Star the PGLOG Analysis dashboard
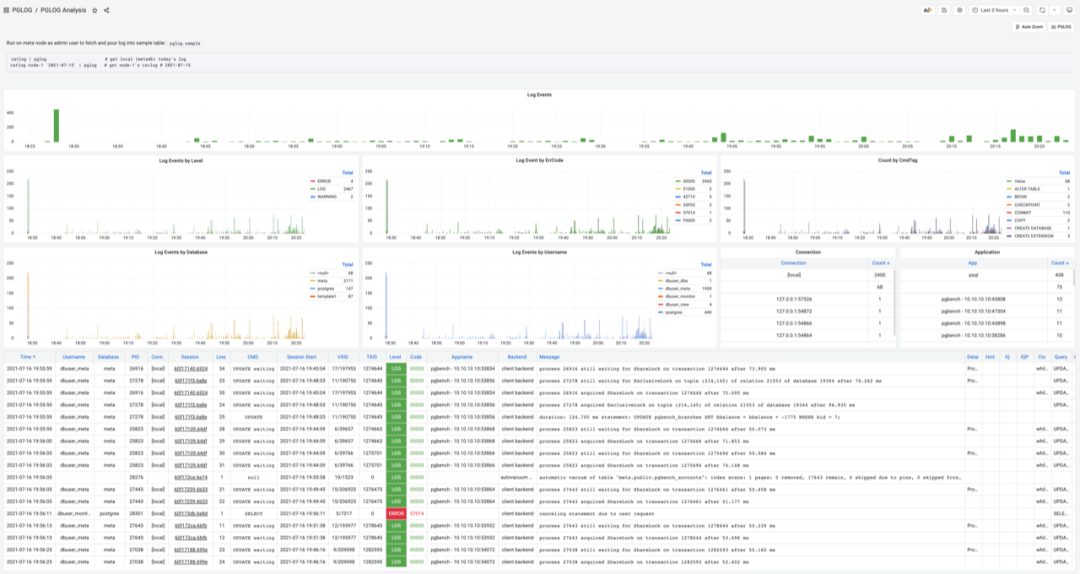The height and width of the screenshot is (574, 1080). tap(95, 10)
